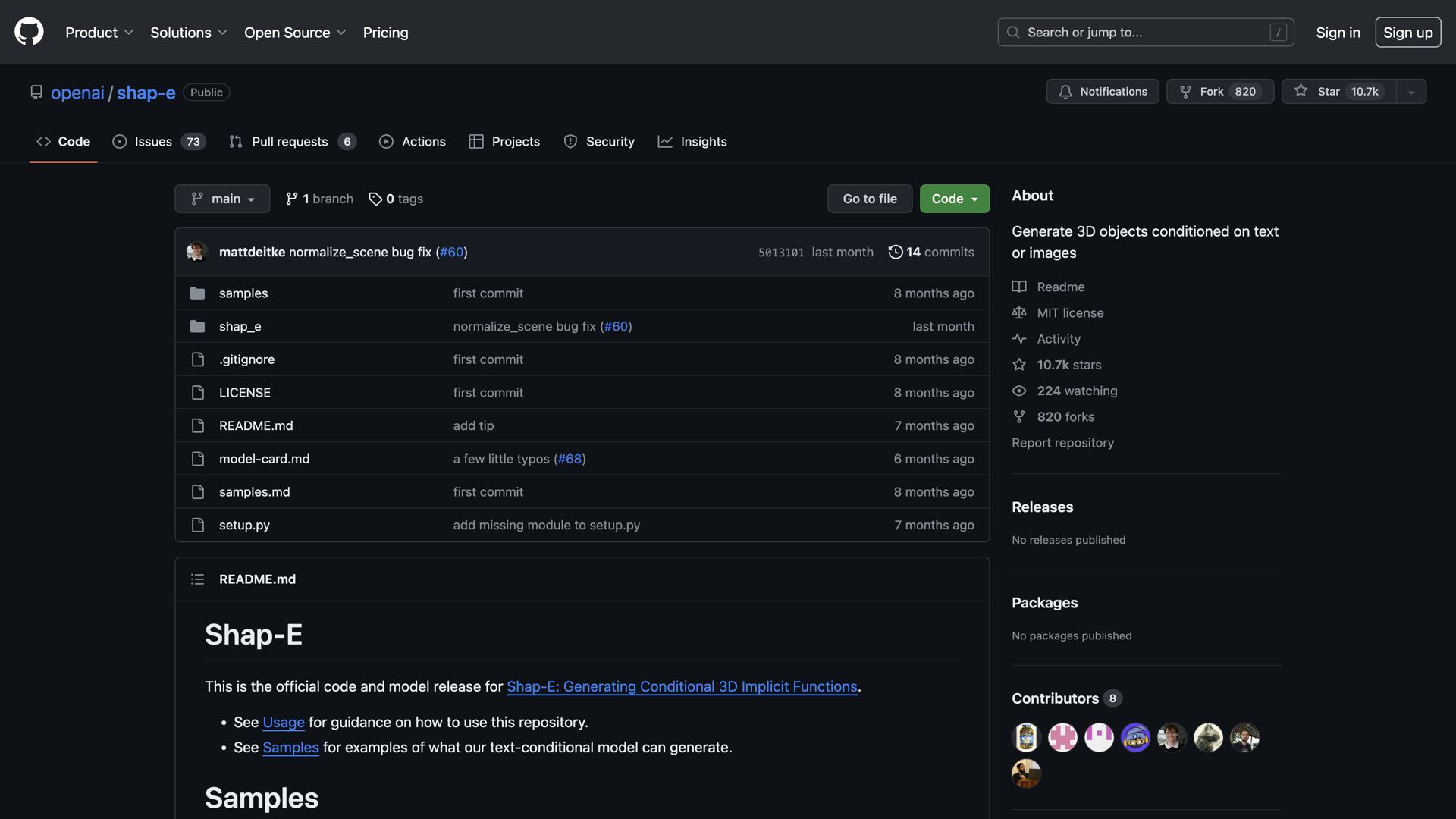Viewport: 1456px width, 819px height.
Task: Open the main branch selector dropdown
Action: pos(222,199)
